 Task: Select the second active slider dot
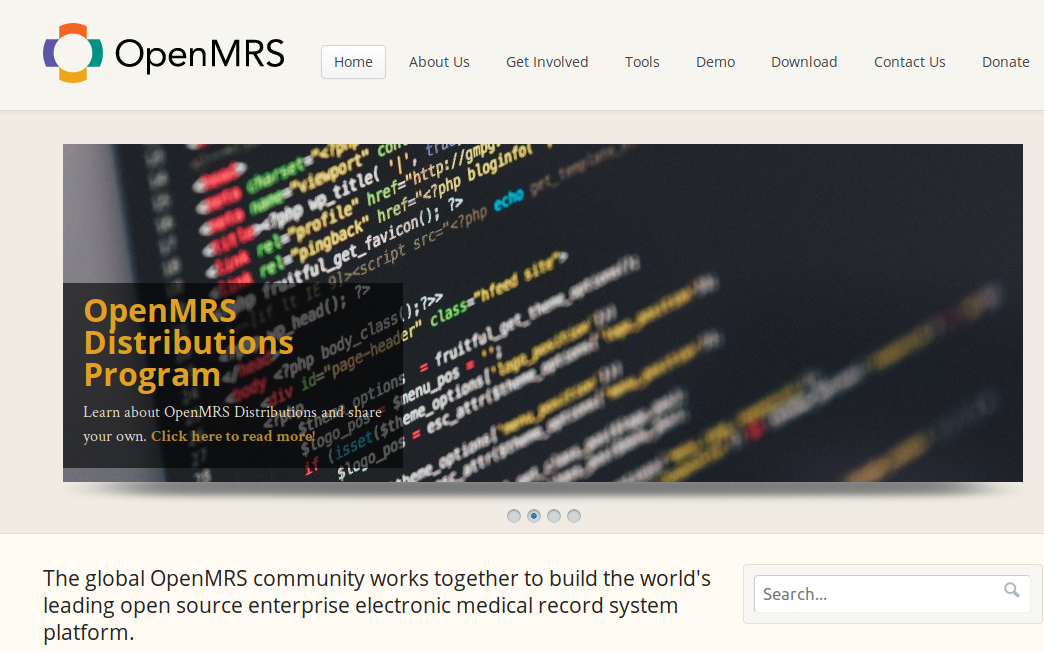click(x=534, y=516)
